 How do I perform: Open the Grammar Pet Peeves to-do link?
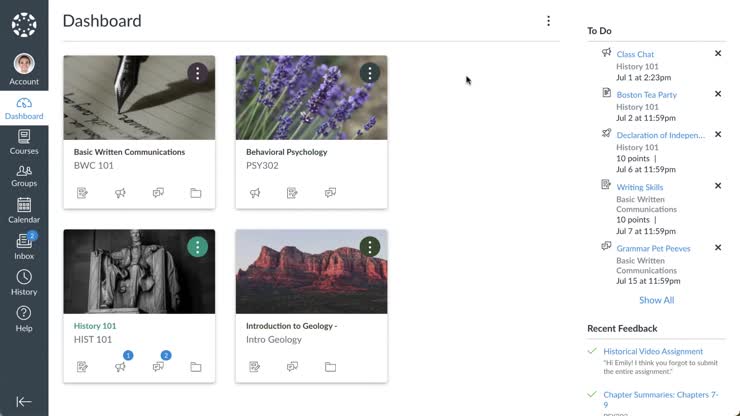tap(653, 249)
